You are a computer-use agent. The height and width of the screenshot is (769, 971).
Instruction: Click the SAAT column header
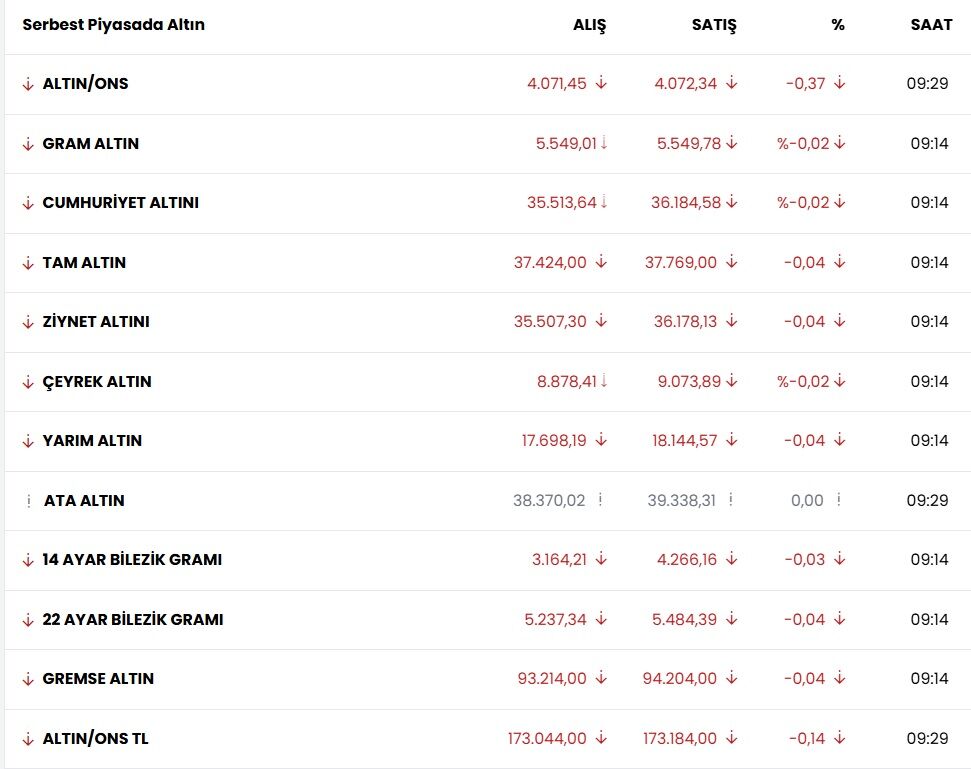(x=931, y=25)
